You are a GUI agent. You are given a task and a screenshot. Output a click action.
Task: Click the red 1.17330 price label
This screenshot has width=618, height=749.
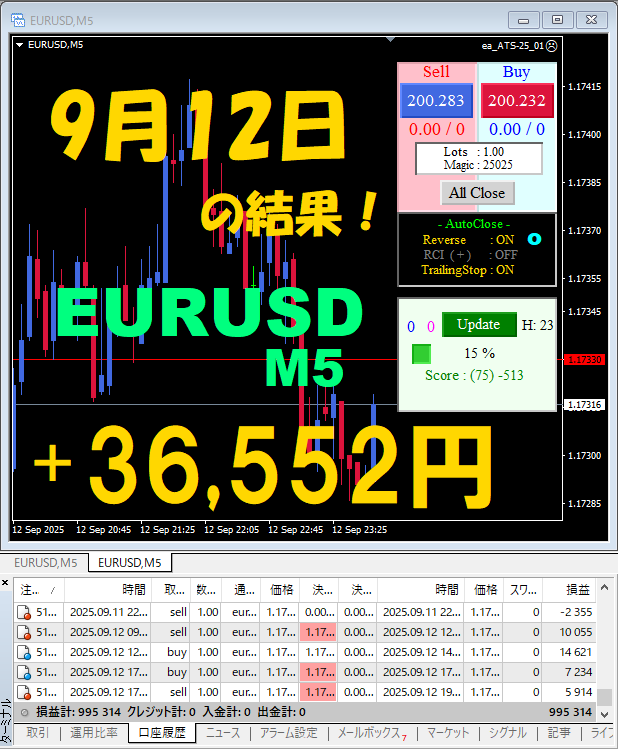(x=585, y=360)
